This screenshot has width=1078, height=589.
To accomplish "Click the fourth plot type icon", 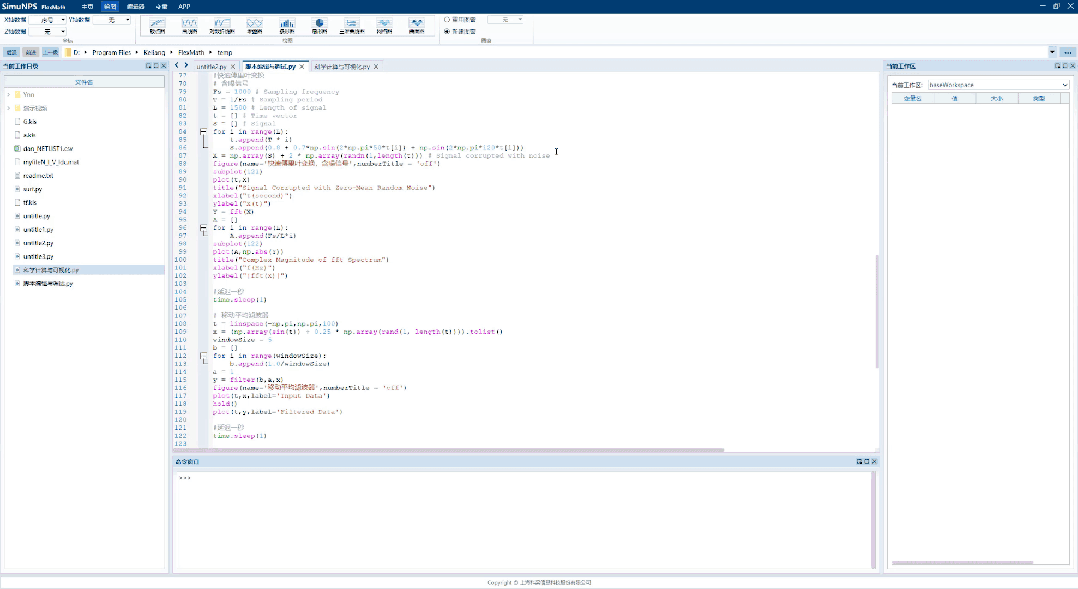I will (x=255, y=24).
